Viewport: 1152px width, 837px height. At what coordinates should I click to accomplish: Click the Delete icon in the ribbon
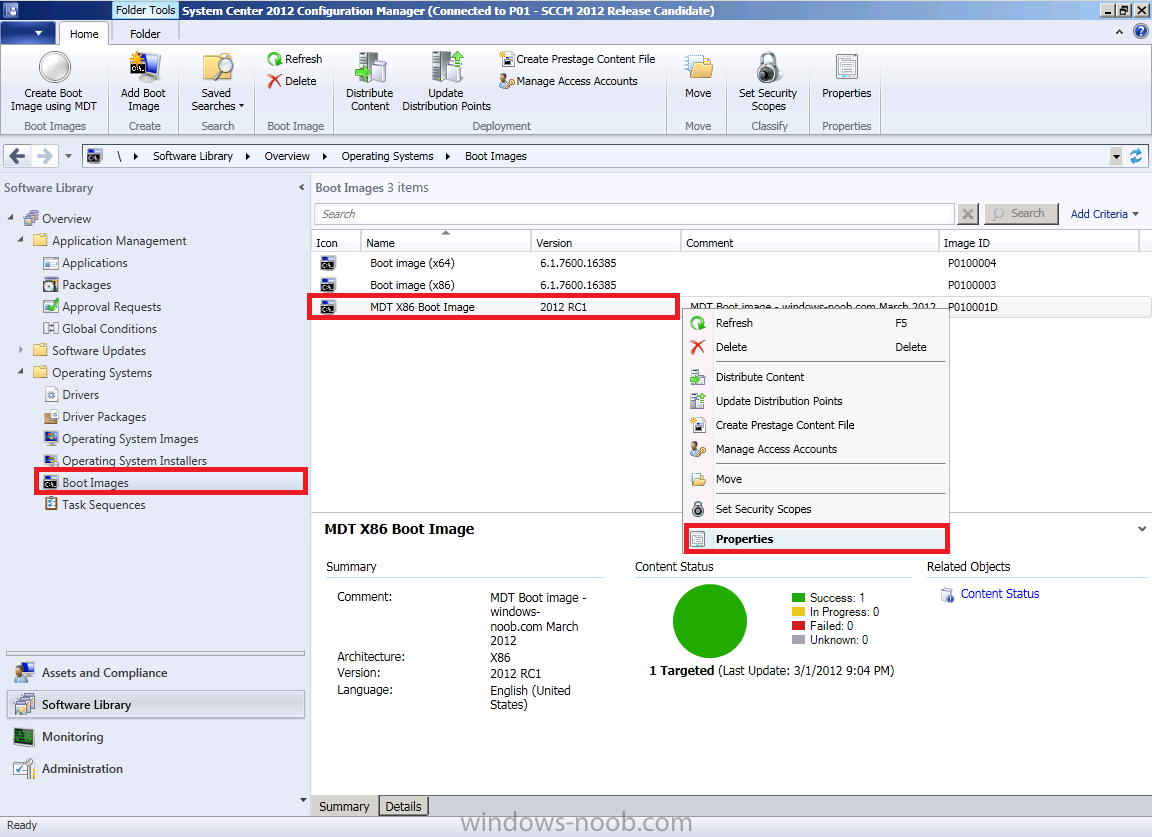(x=274, y=81)
